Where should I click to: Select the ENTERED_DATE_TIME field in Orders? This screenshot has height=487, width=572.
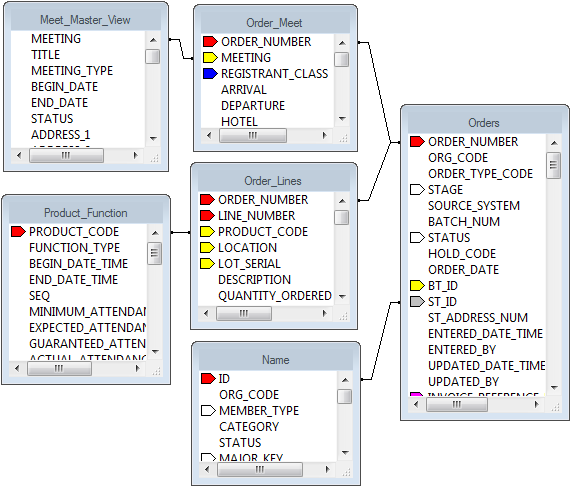pos(486,334)
